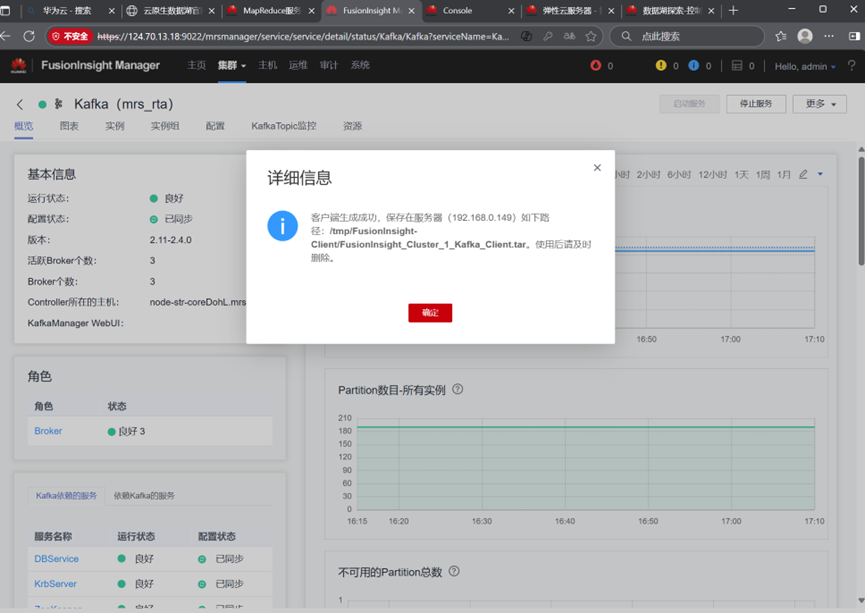Close the FusionInsight browser tab

point(412,10)
